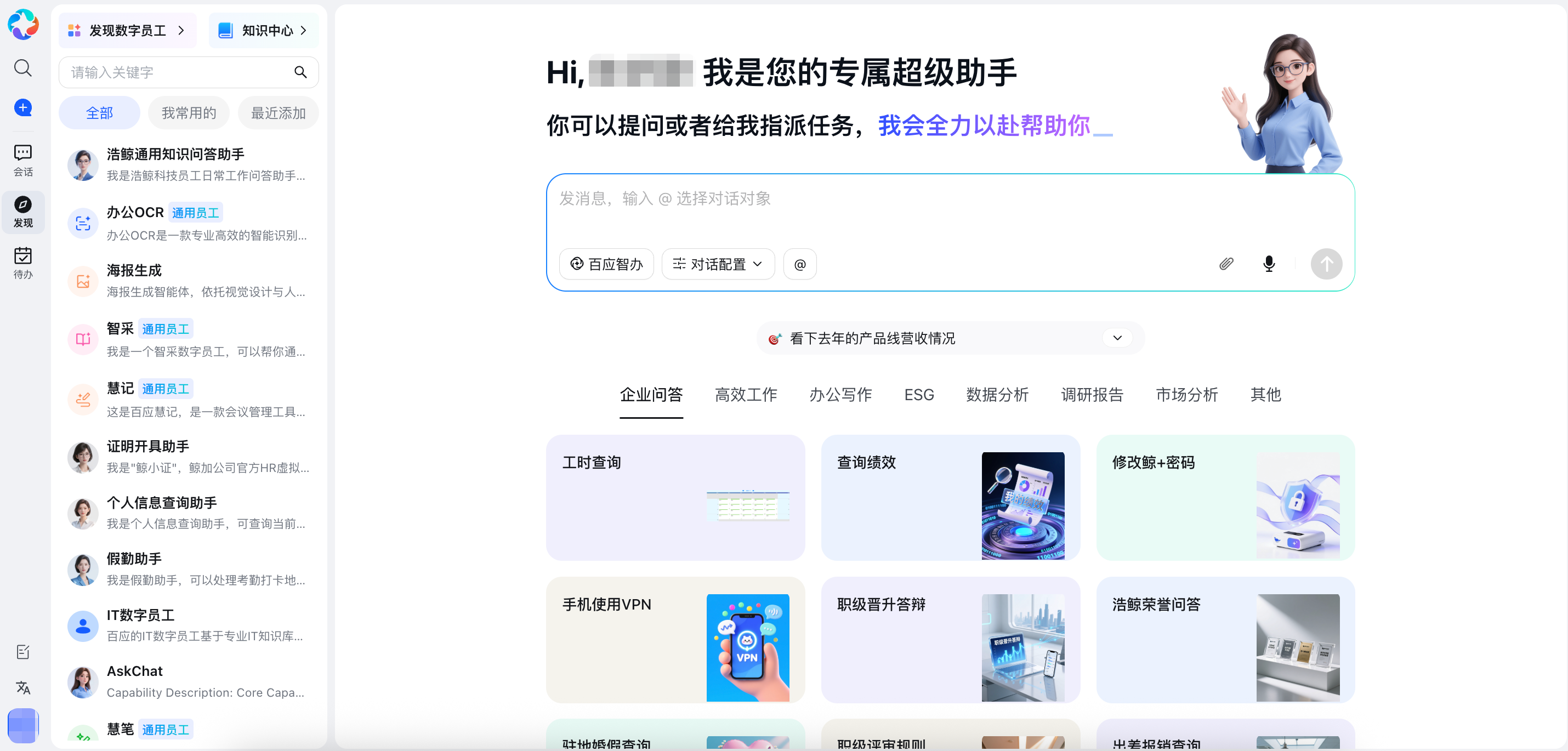The width and height of the screenshot is (1568, 751).
Task: Expand the suggested question dropdown chevron
Action: 1117,338
